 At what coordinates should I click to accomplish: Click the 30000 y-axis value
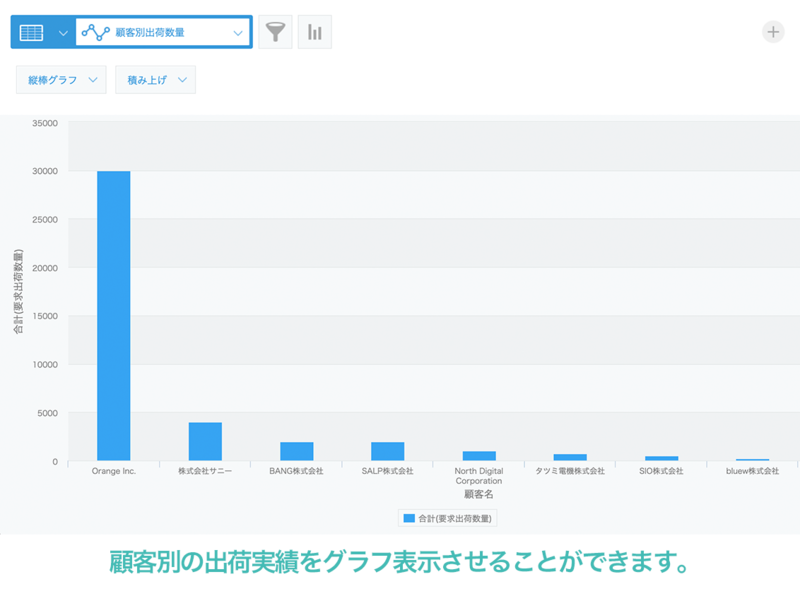[45, 171]
